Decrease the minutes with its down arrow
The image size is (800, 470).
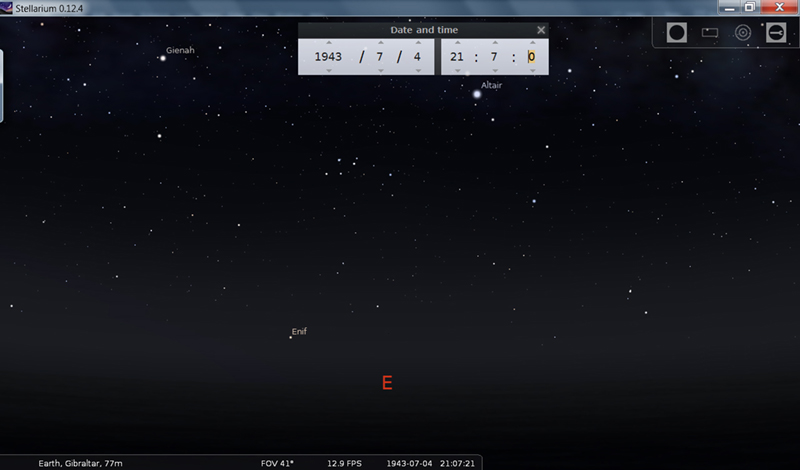(495, 70)
